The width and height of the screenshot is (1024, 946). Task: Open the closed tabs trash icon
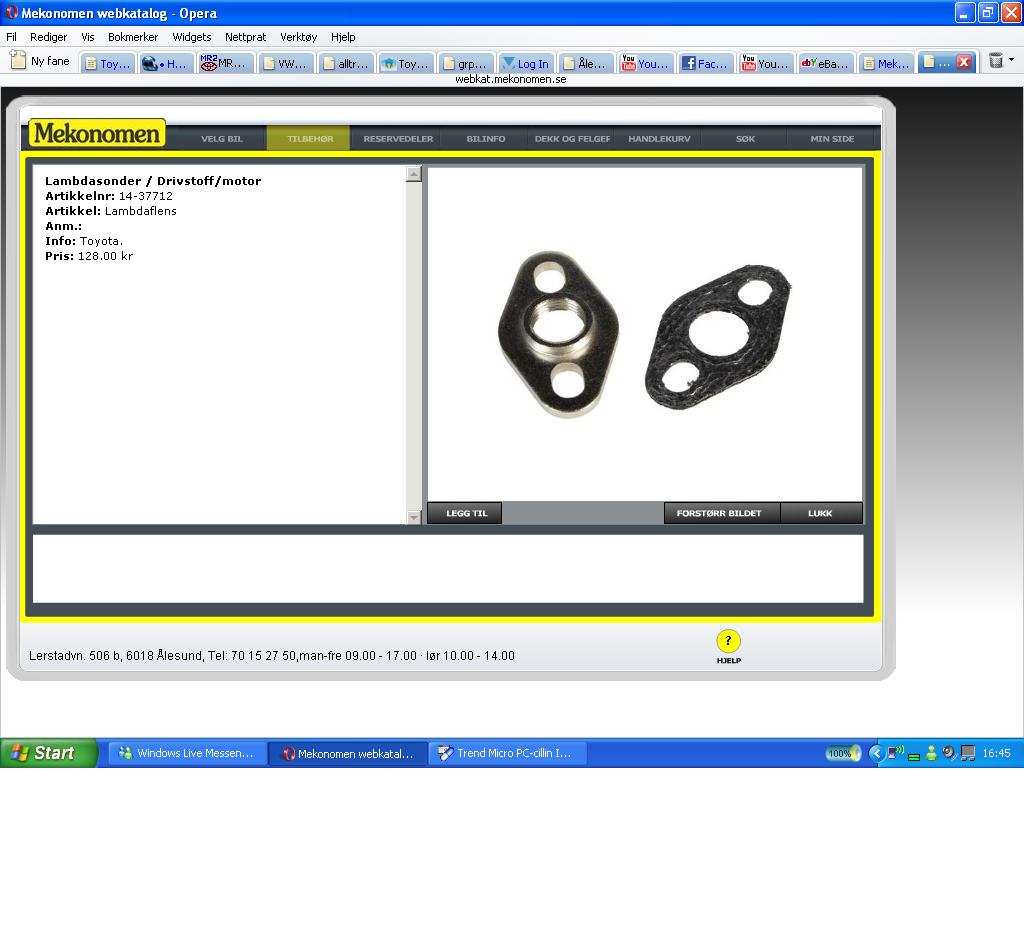pyautogui.click(x=996, y=61)
